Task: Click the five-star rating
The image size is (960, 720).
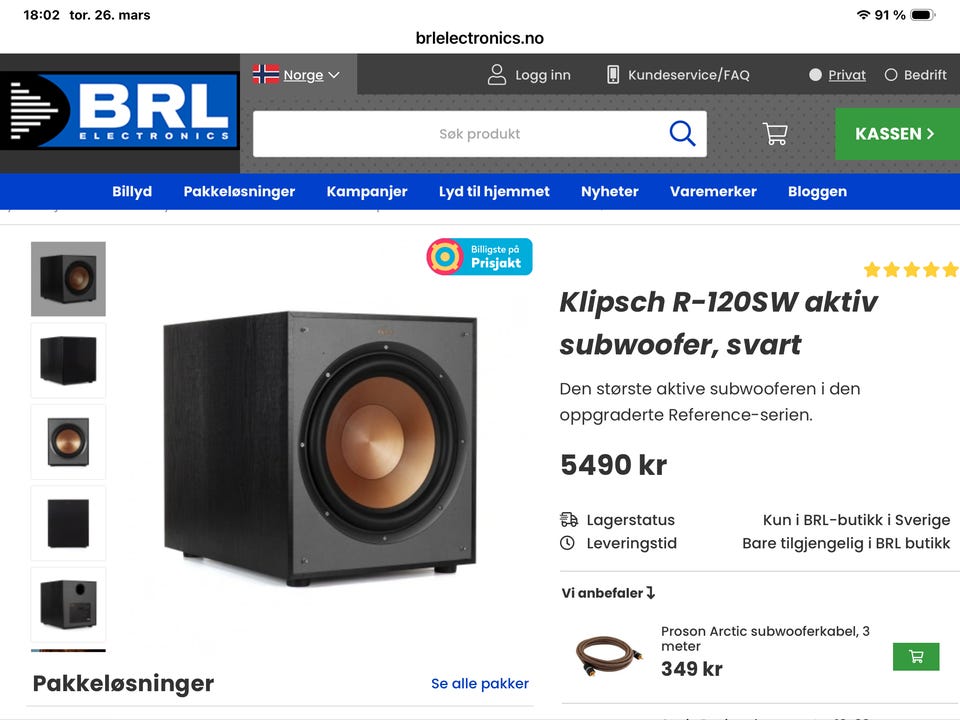Action: point(911,269)
